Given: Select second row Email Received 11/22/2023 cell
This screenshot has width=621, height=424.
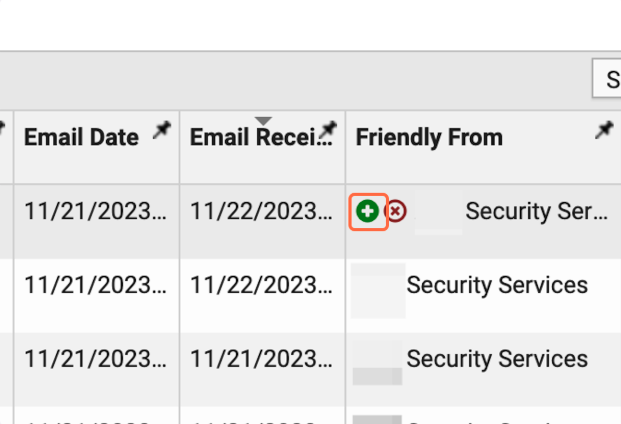Looking at the screenshot, I should (261, 286).
